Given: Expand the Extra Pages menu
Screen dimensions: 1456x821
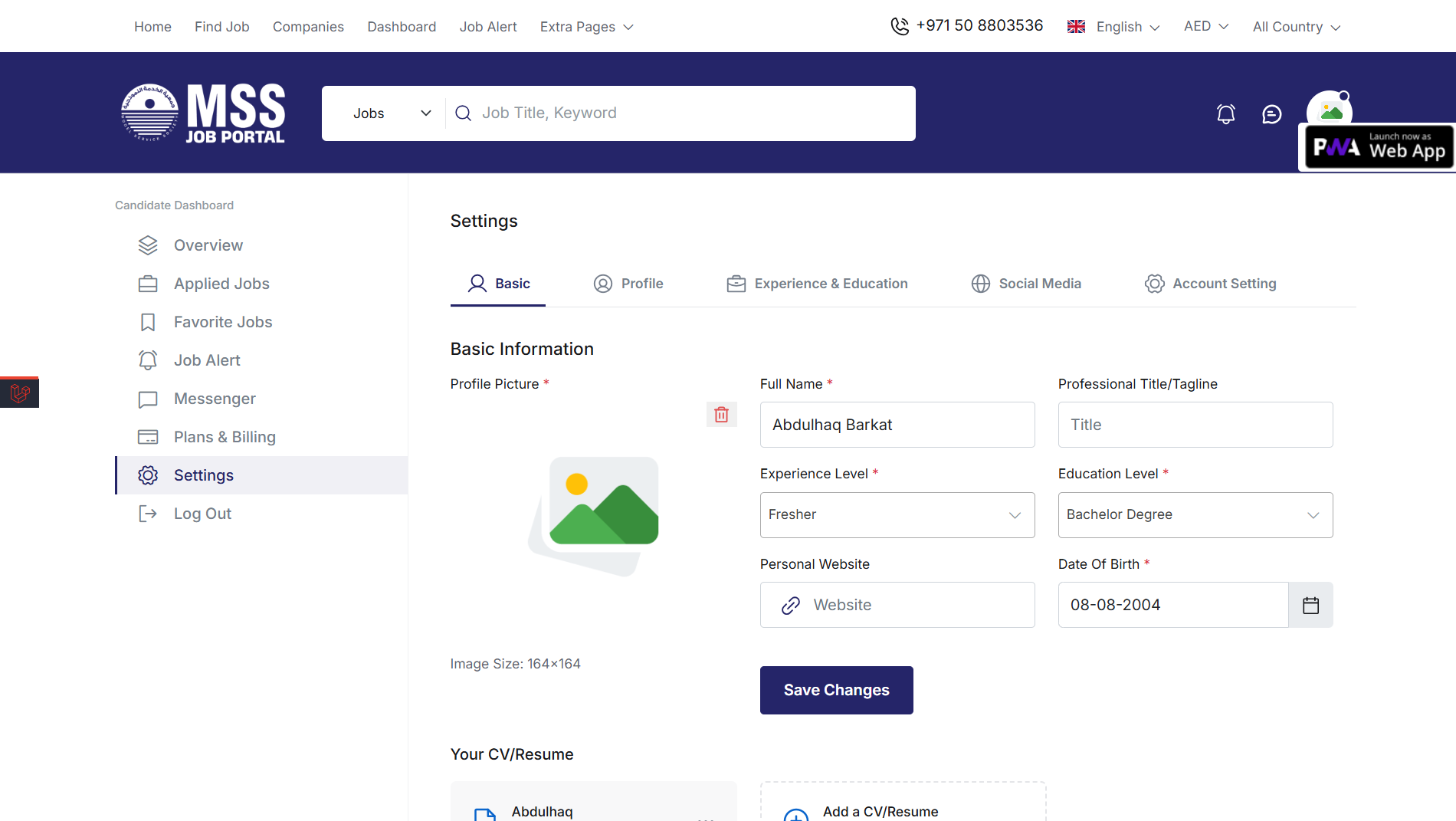Looking at the screenshot, I should tap(586, 27).
